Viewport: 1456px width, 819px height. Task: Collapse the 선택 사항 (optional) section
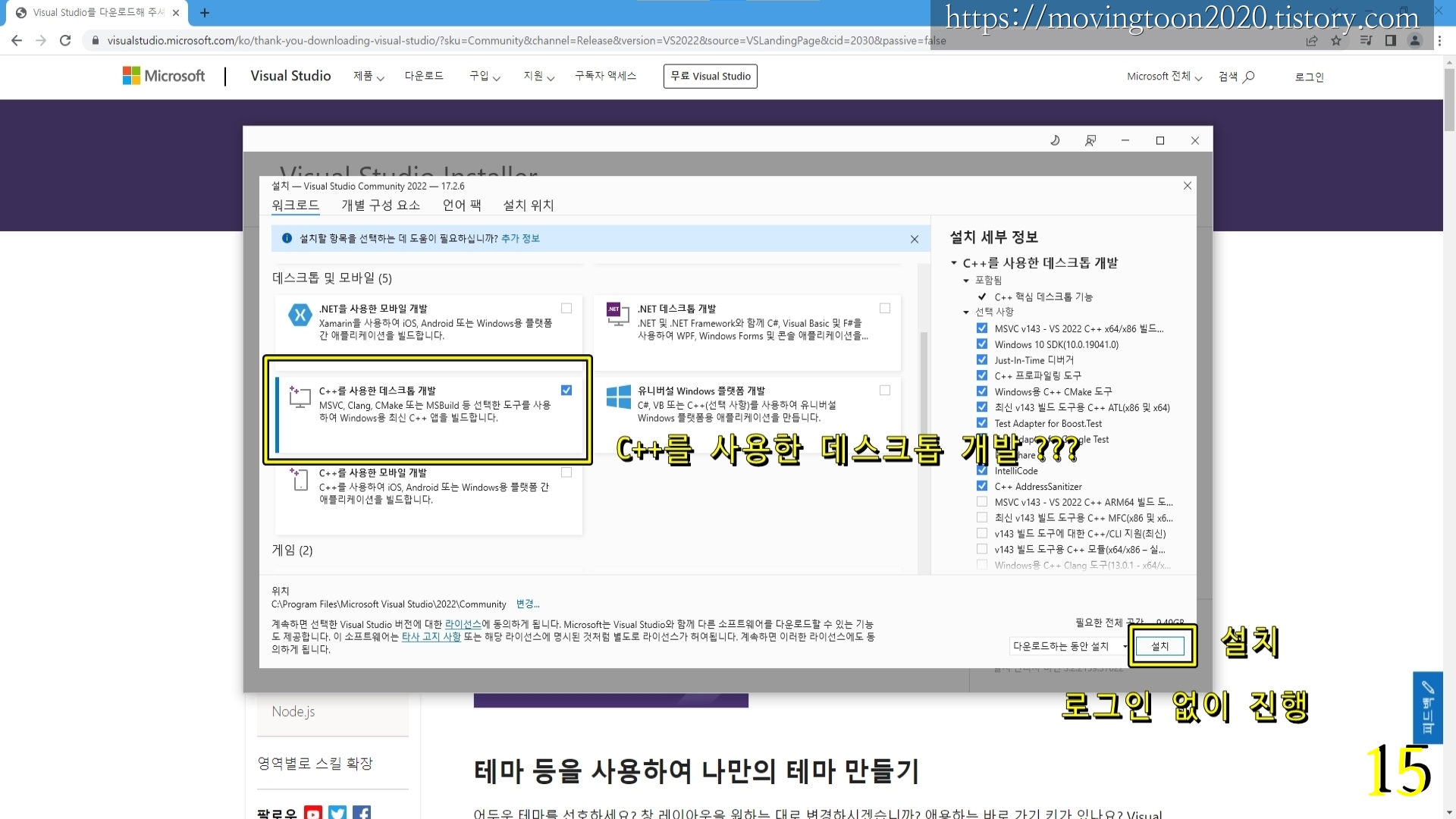966,312
